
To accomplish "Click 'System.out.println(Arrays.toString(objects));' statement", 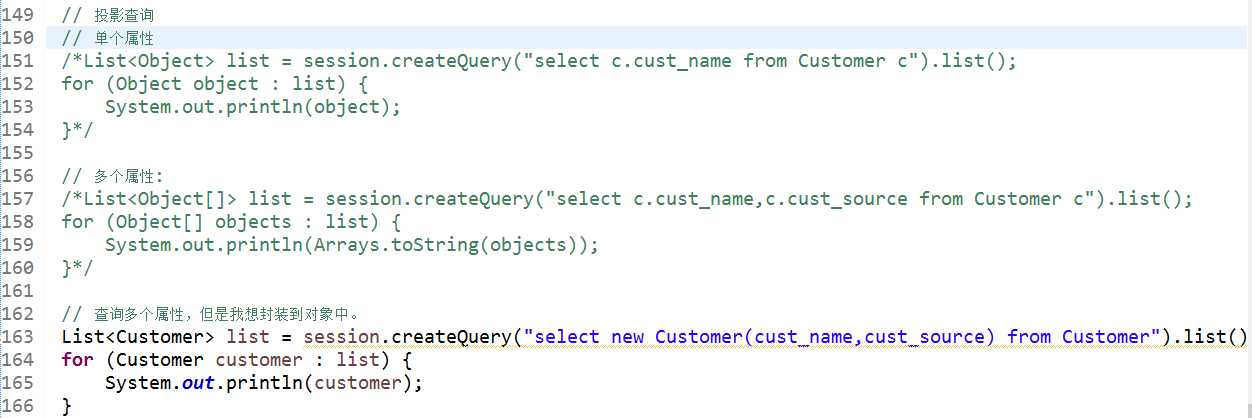I will [352, 245].
